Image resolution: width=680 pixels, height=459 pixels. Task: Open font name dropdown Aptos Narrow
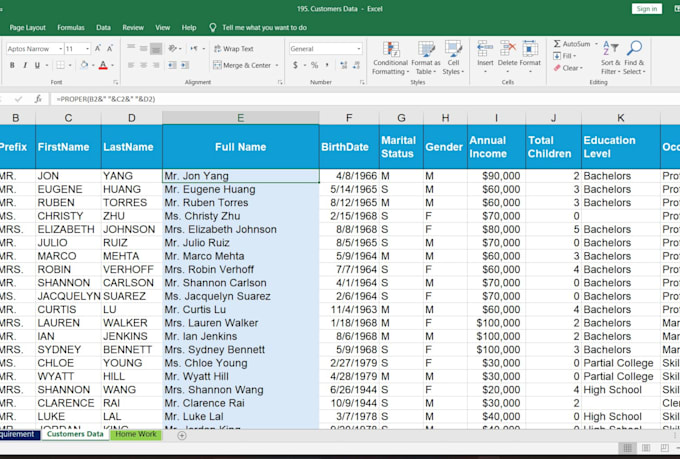click(60, 49)
